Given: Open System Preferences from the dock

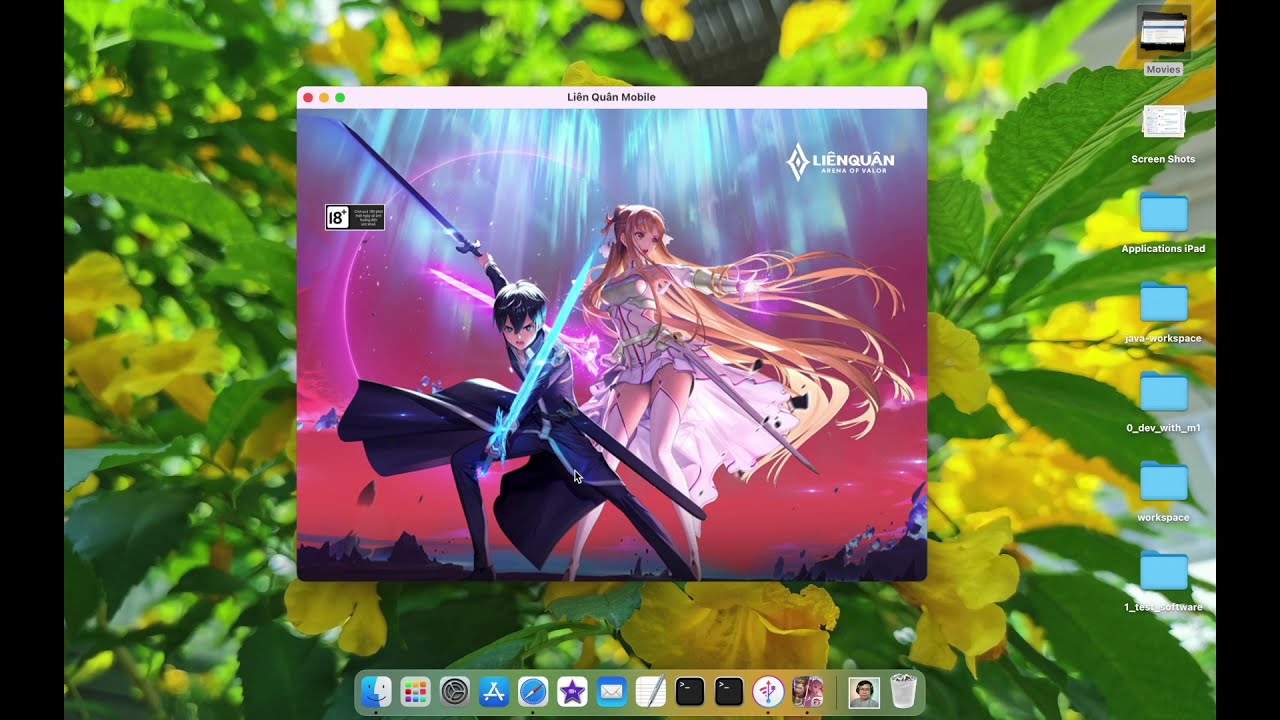Looking at the screenshot, I should [x=455, y=692].
